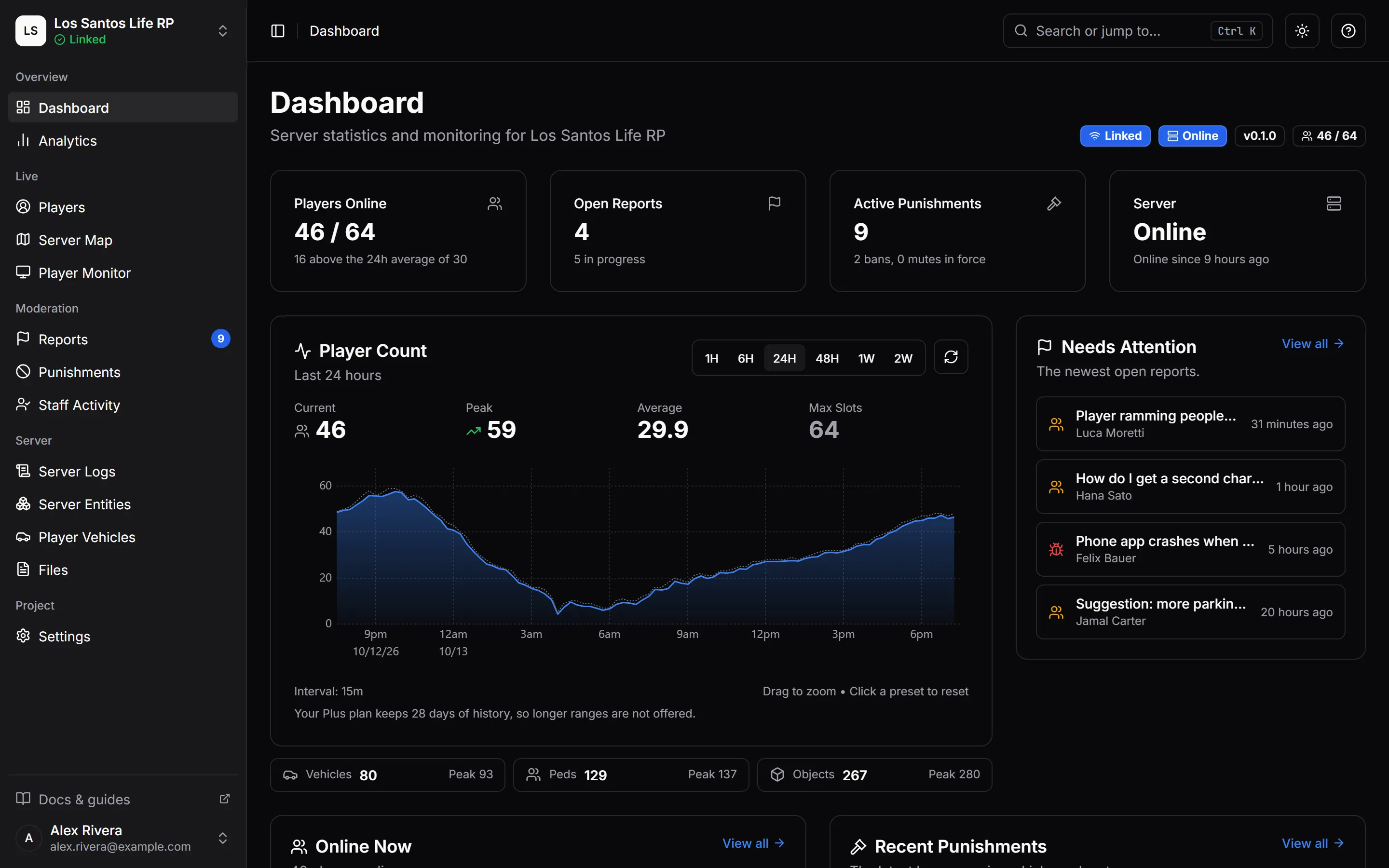1389x868 pixels.
Task: Click View all in Needs Attention
Action: coord(1313,344)
